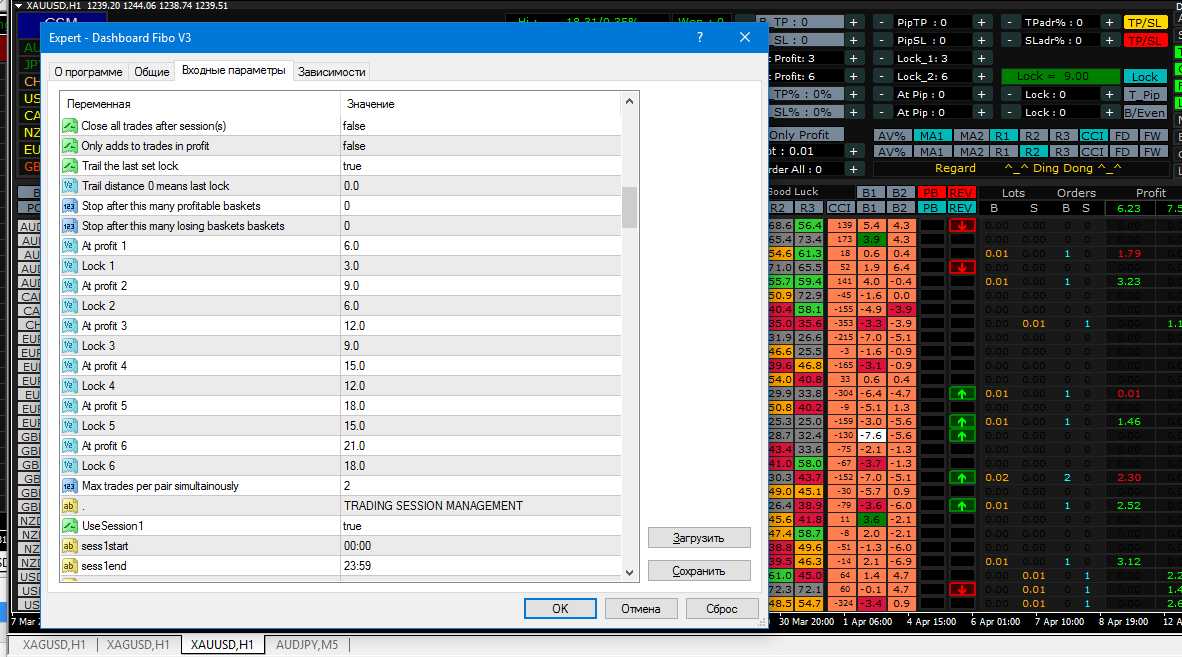Switch to the XAUUSD,H1 chart tab
The width and height of the screenshot is (1182, 657).
222,645
